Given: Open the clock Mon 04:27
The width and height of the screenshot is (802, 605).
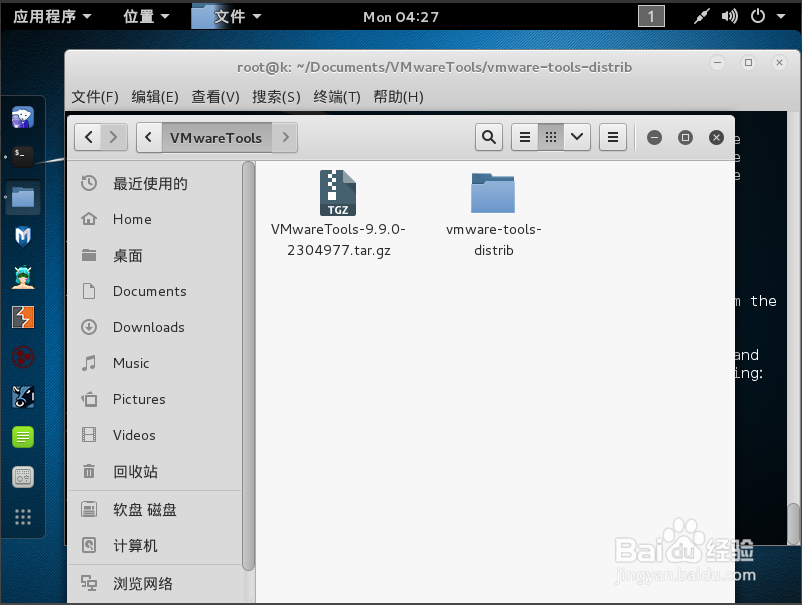Looking at the screenshot, I should click(x=401, y=17).
